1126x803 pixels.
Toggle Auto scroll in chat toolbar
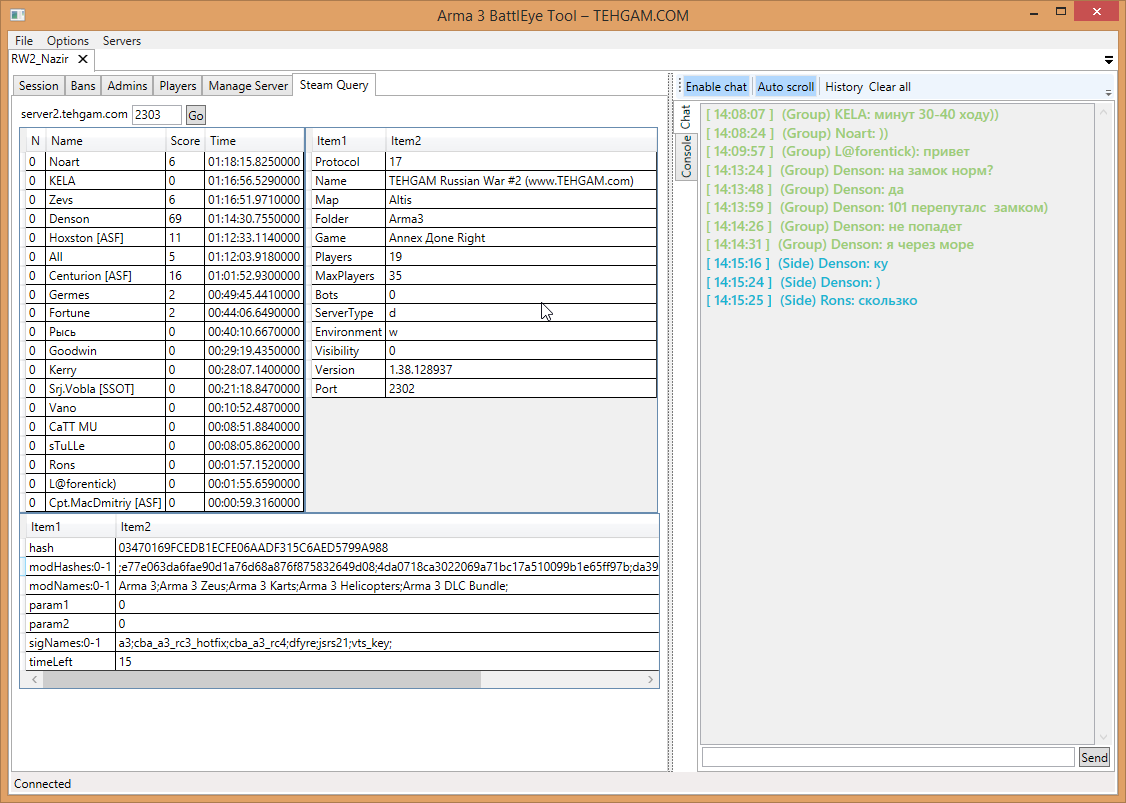[x=786, y=87]
